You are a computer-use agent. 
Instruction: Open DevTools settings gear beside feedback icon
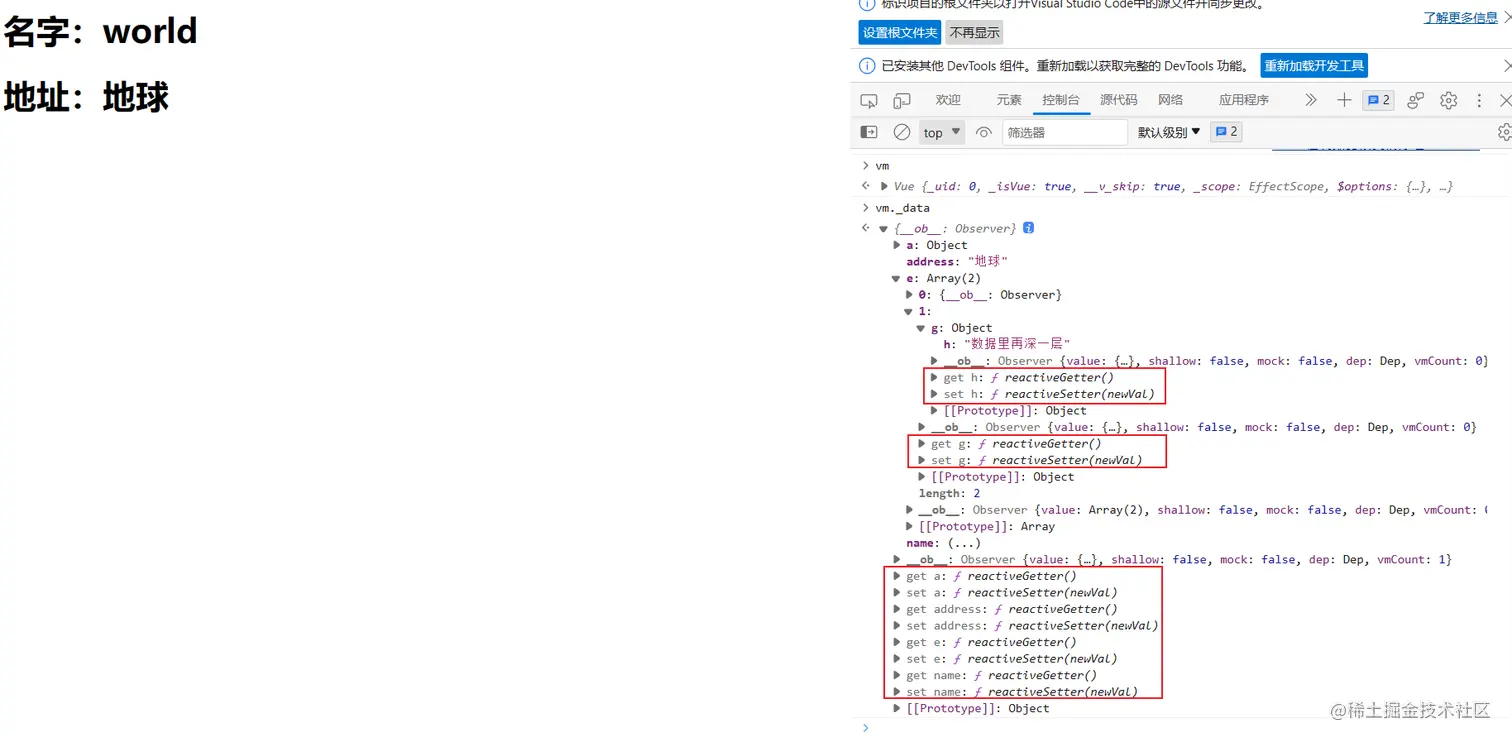1448,100
